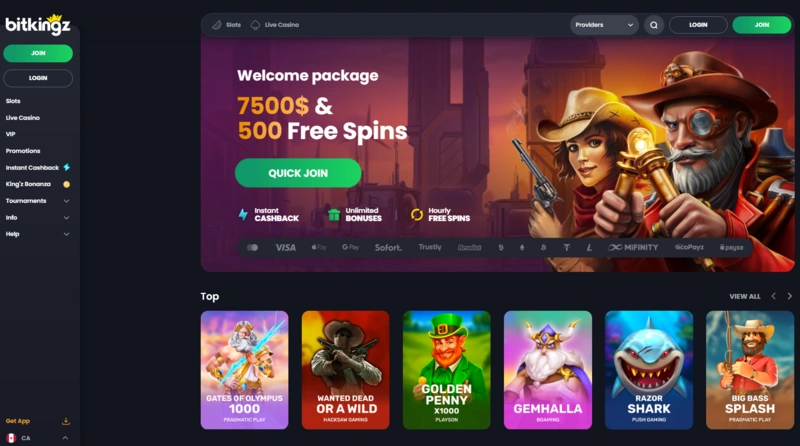Expand the Info sidebar section
Screen dimensions: 800x446
pyautogui.click(x=38, y=217)
